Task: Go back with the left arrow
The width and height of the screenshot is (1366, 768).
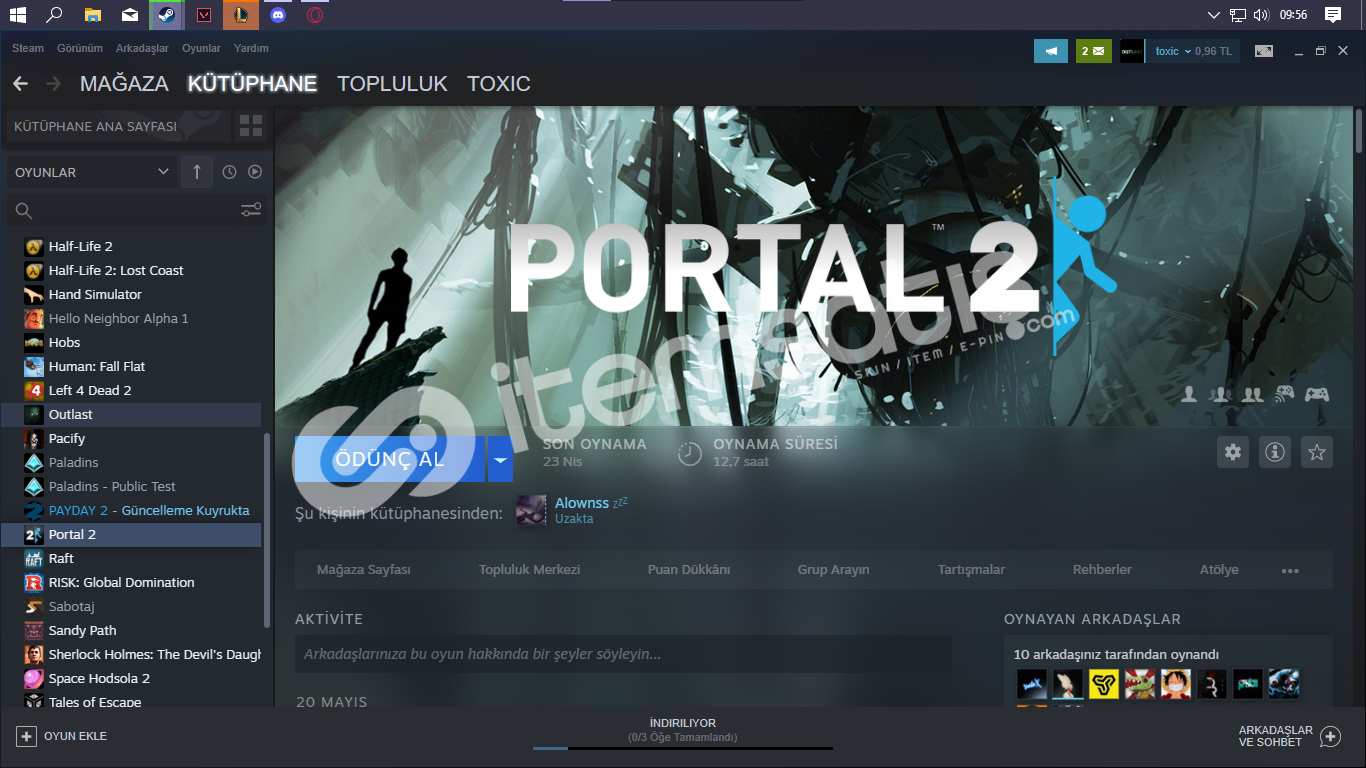Action: pyautogui.click(x=20, y=84)
